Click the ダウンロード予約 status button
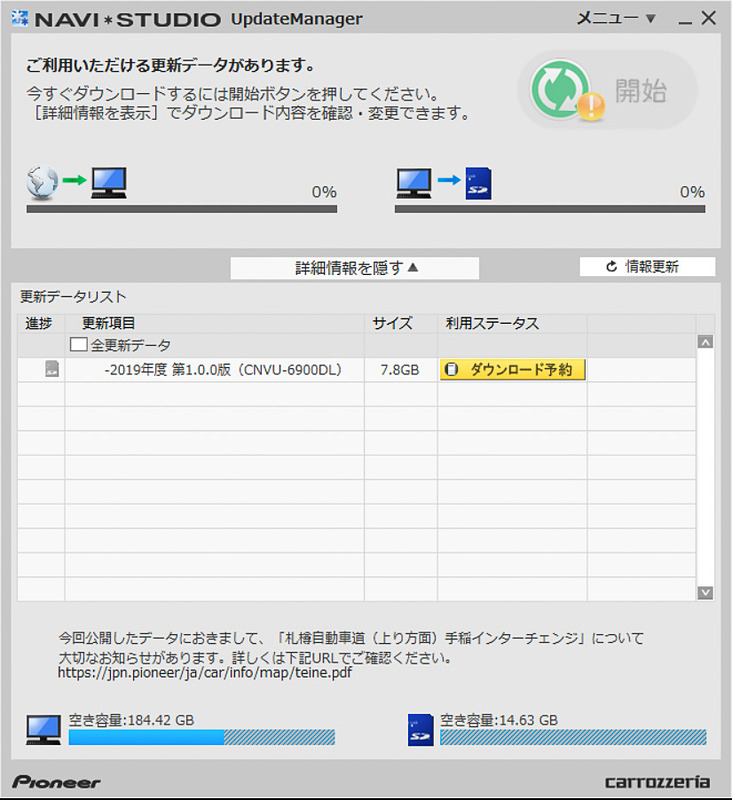The height and width of the screenshot is (800, 732). pyautogui.click(x=513, y=369)
